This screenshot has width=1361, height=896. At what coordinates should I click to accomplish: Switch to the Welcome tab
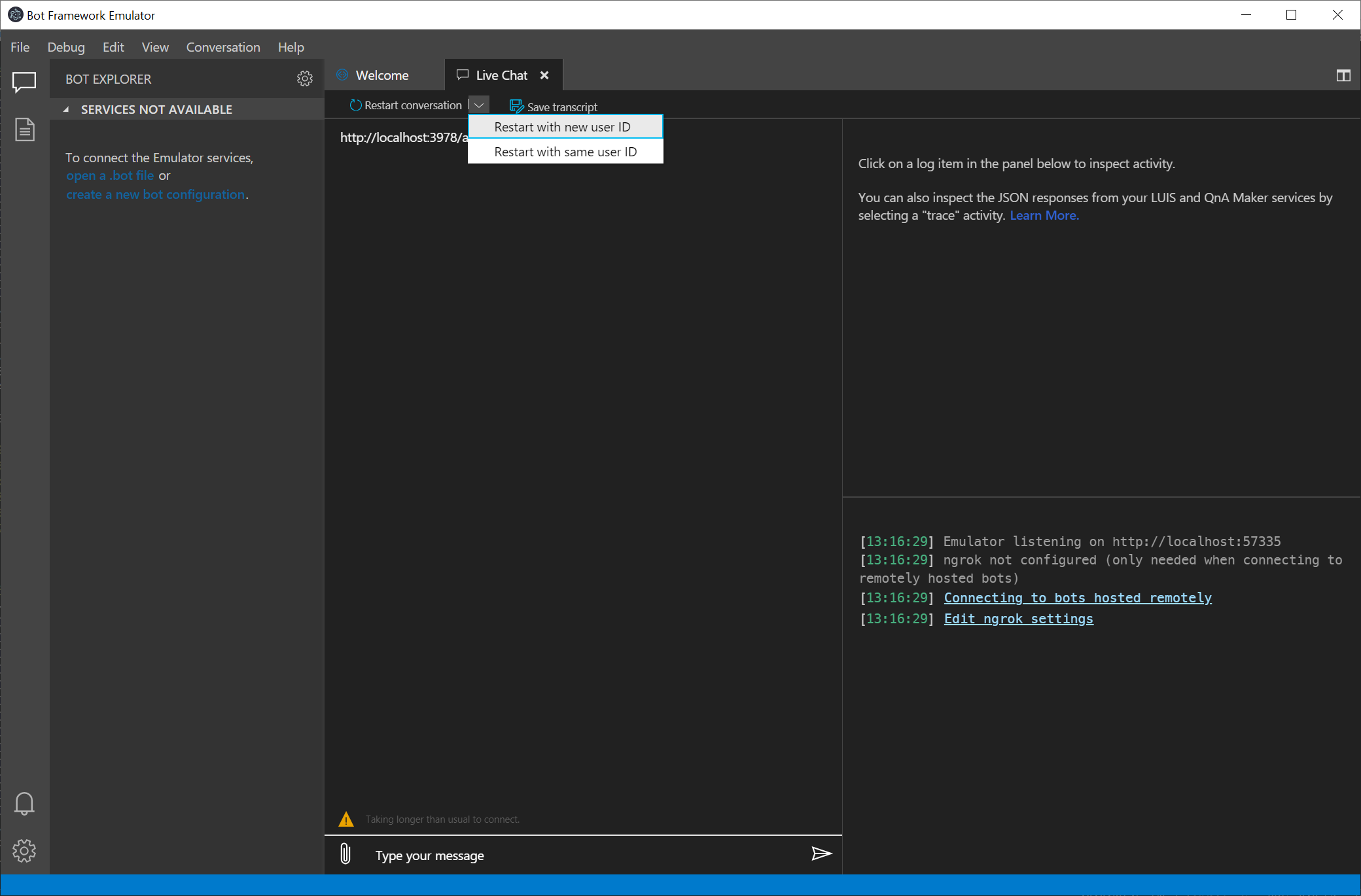coord(385,75)
